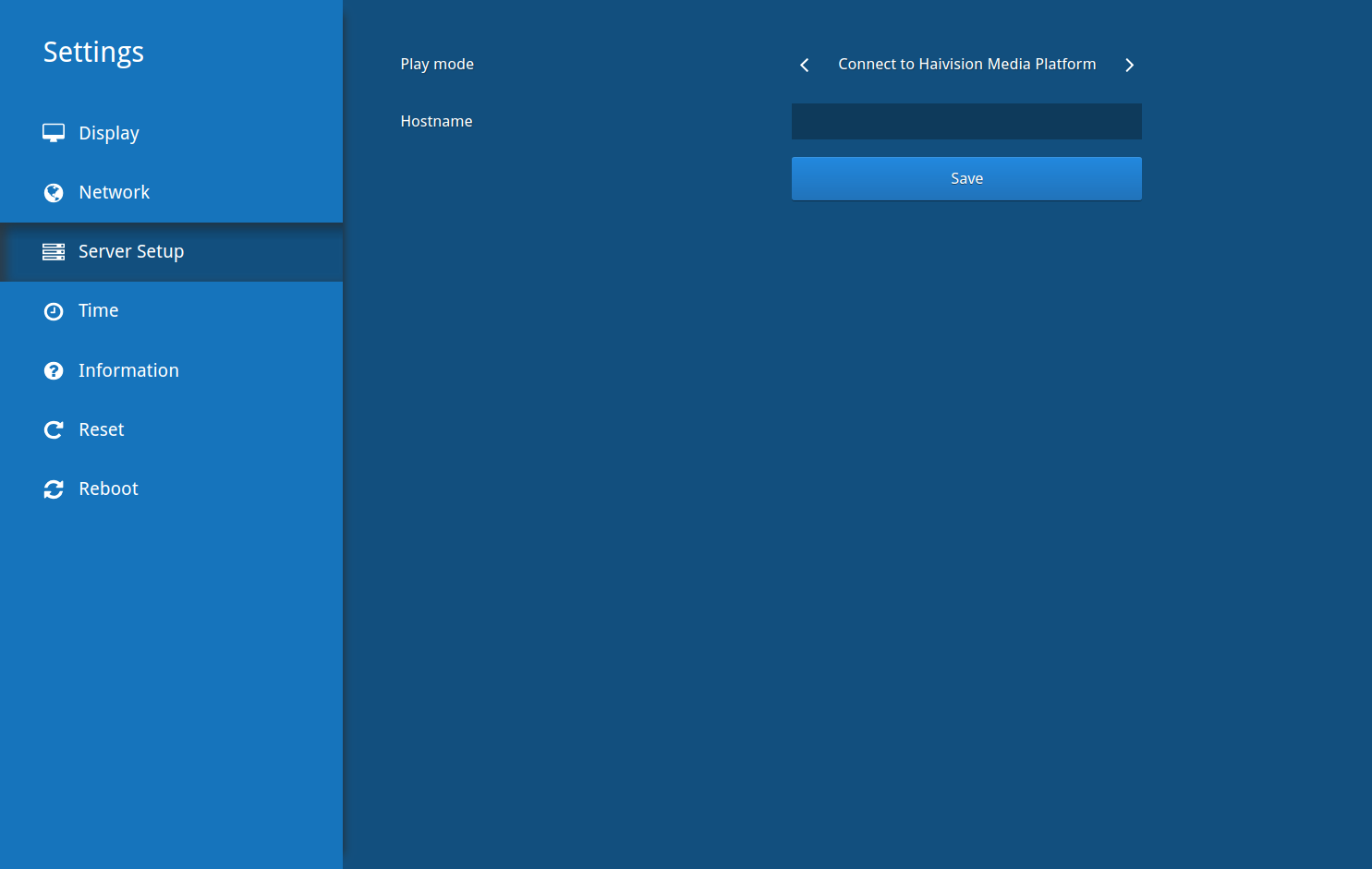Open the Display settings section
1372x869 pixels.
109,133
